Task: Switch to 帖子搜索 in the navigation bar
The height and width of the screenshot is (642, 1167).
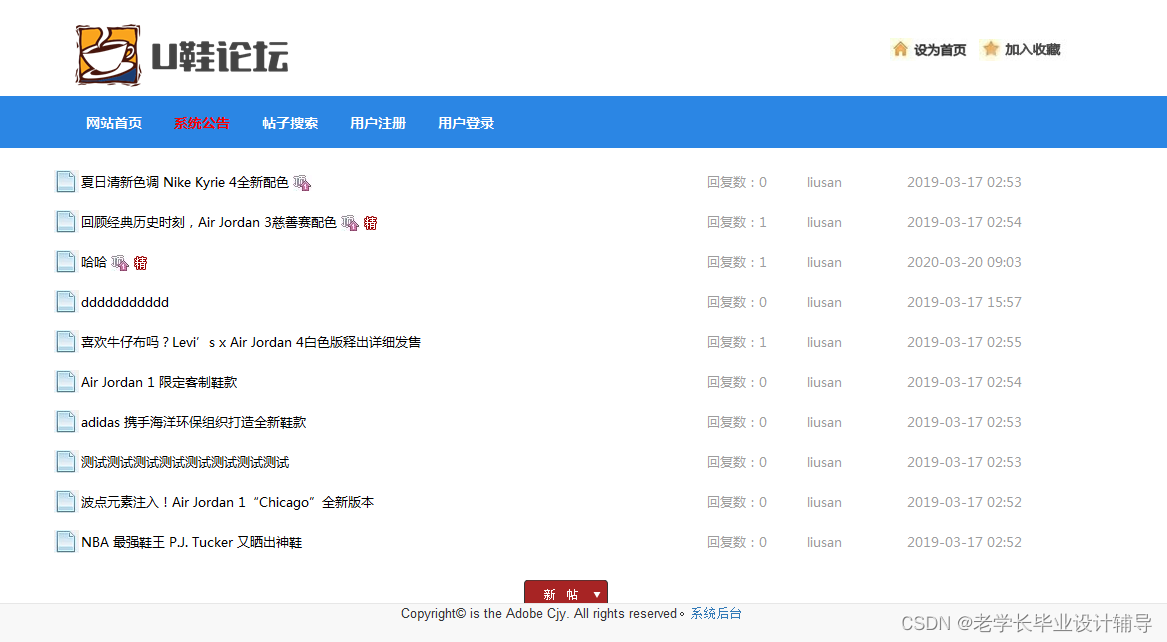Action: pyautogui.click(x=290, y=122)
